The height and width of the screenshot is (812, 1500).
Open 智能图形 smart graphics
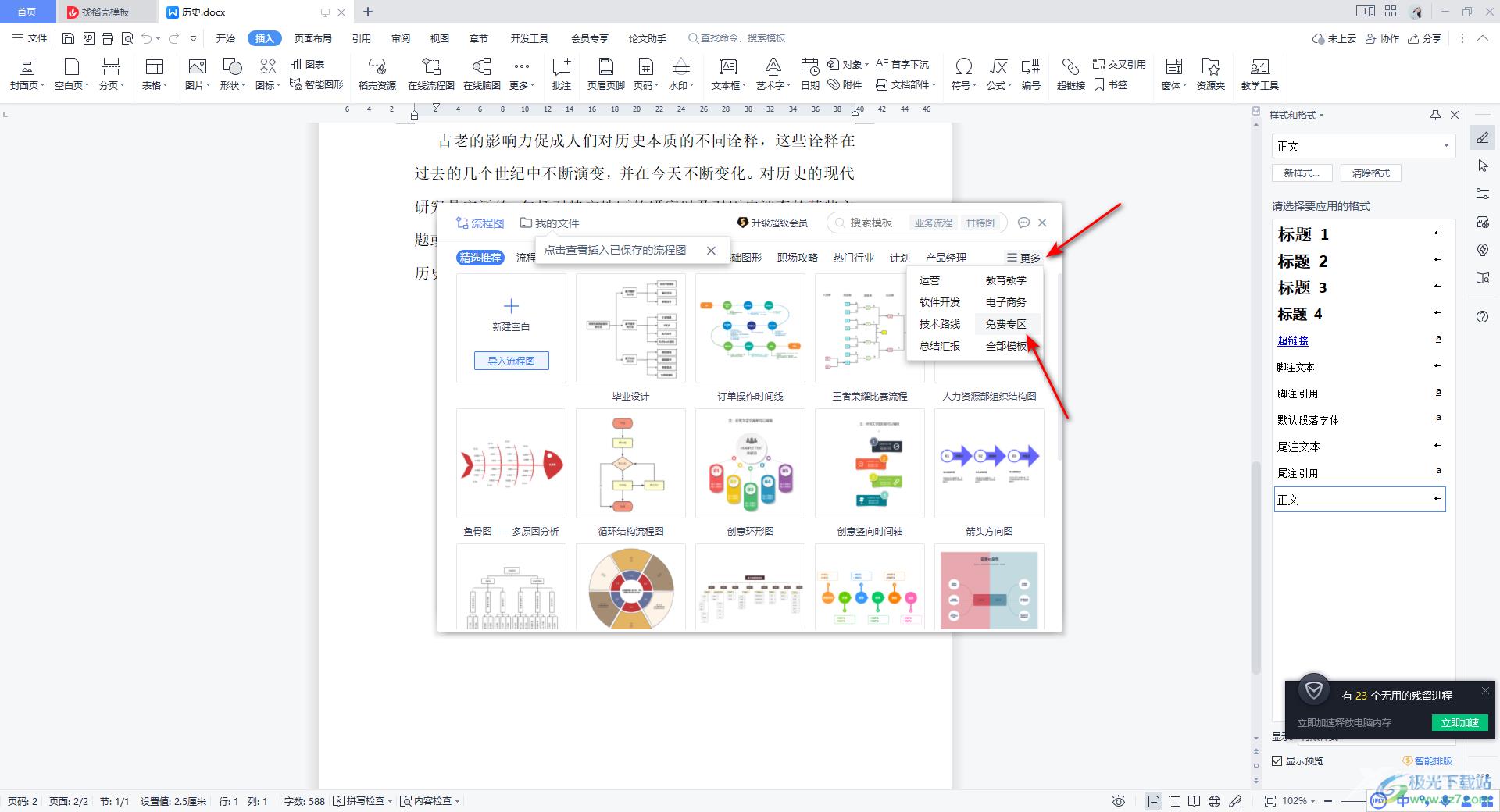[316, 84]
